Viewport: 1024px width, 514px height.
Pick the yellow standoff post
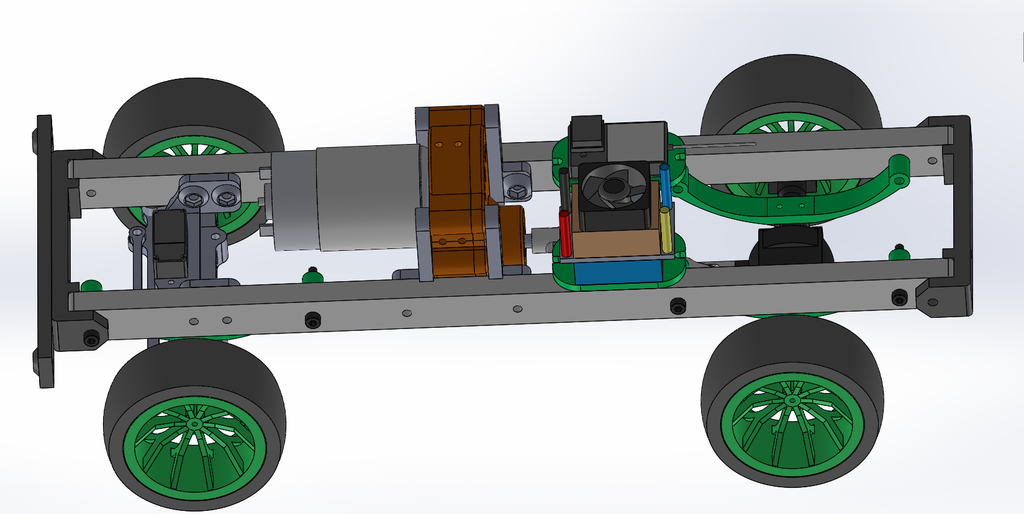click(665, 230)
